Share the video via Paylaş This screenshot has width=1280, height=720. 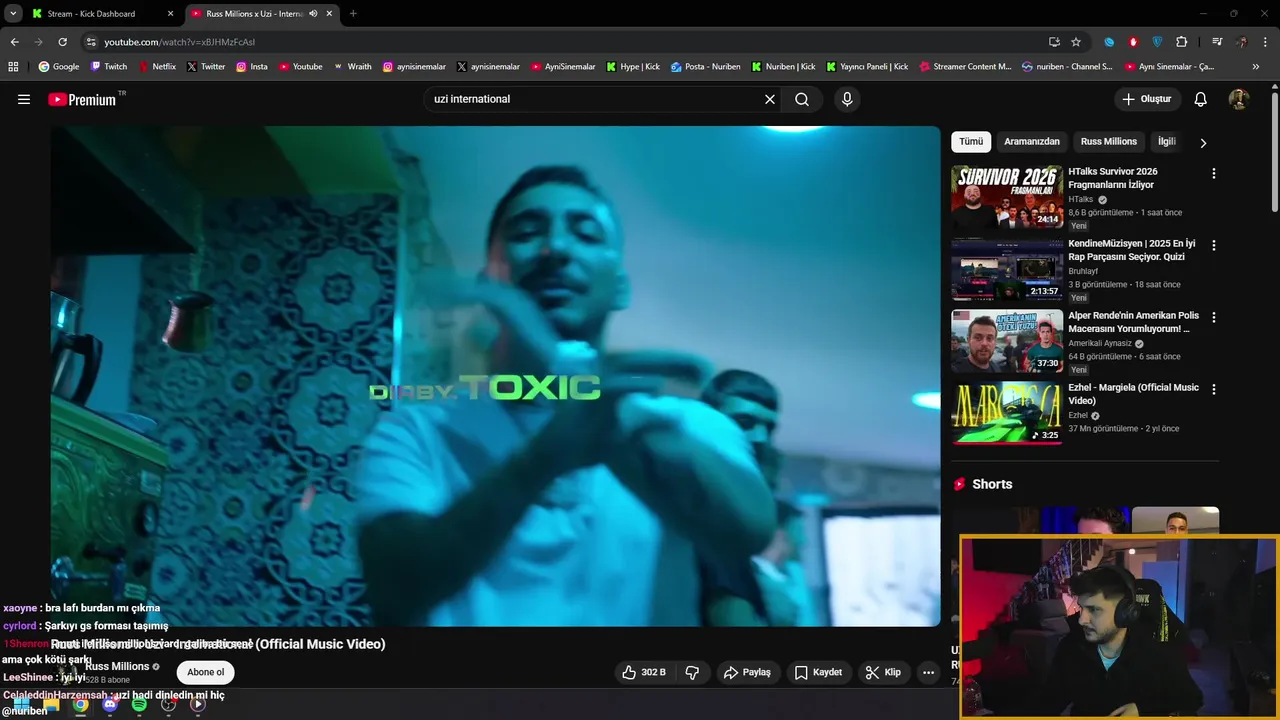coord(747,672)
